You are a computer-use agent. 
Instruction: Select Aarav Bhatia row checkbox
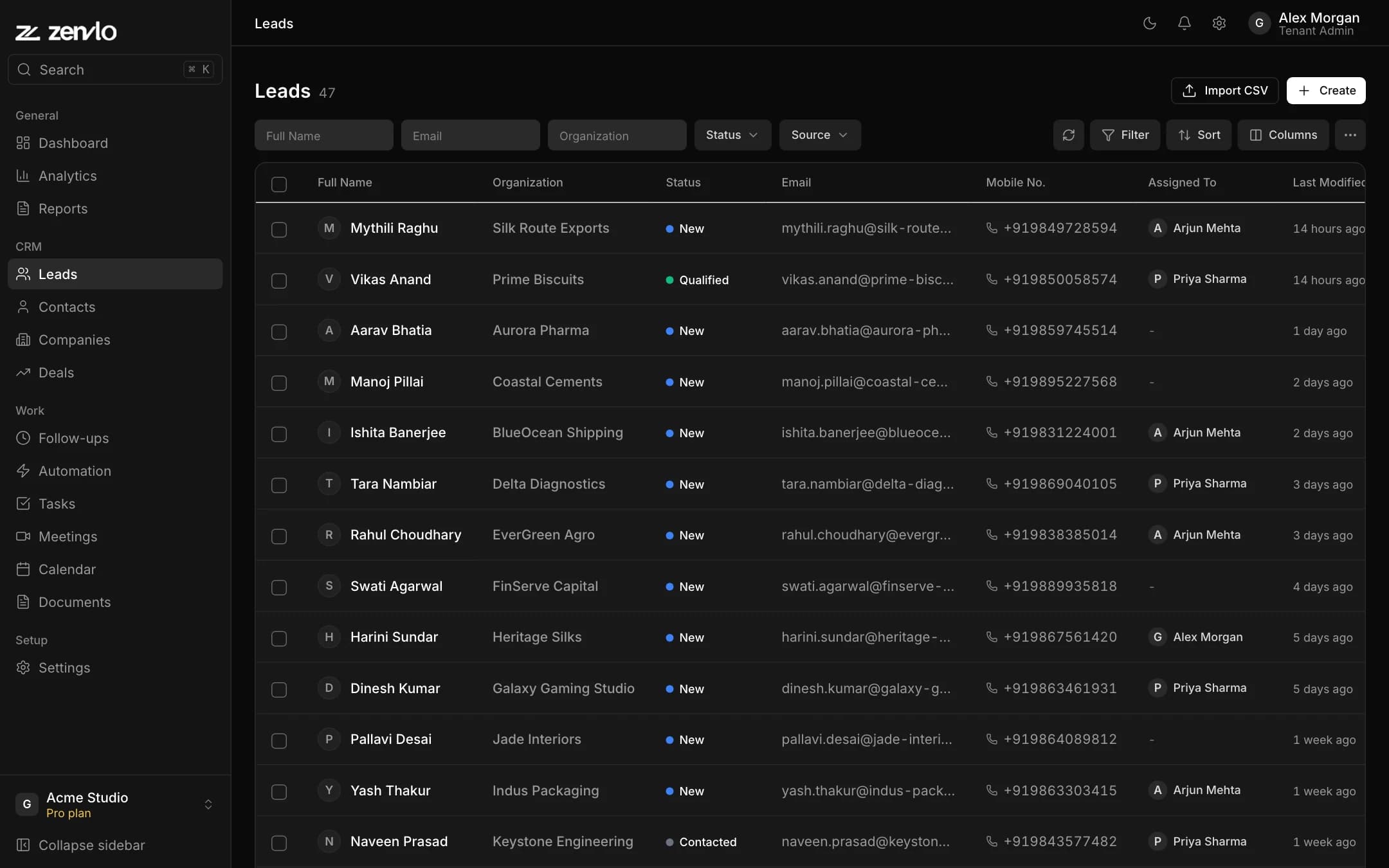click(279, 331)
